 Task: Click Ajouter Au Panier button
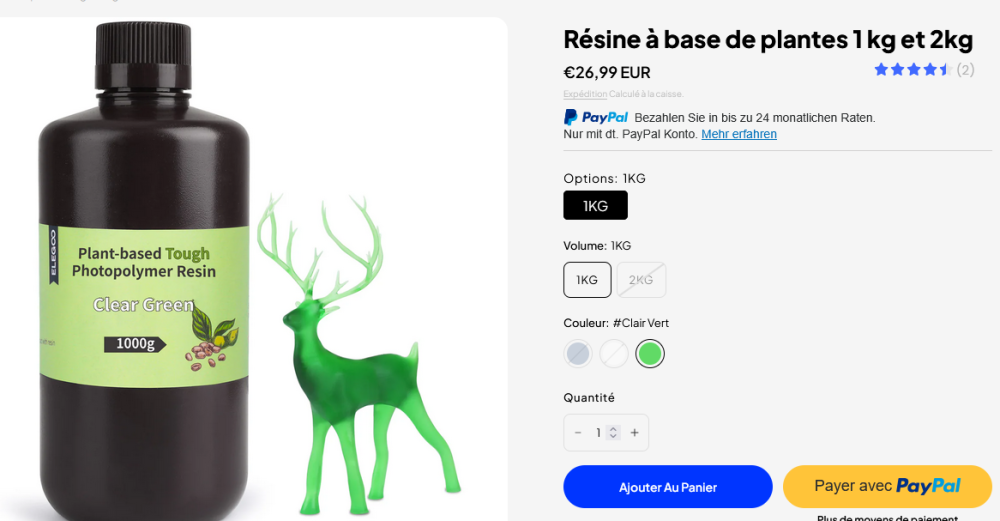coord(667,487)
